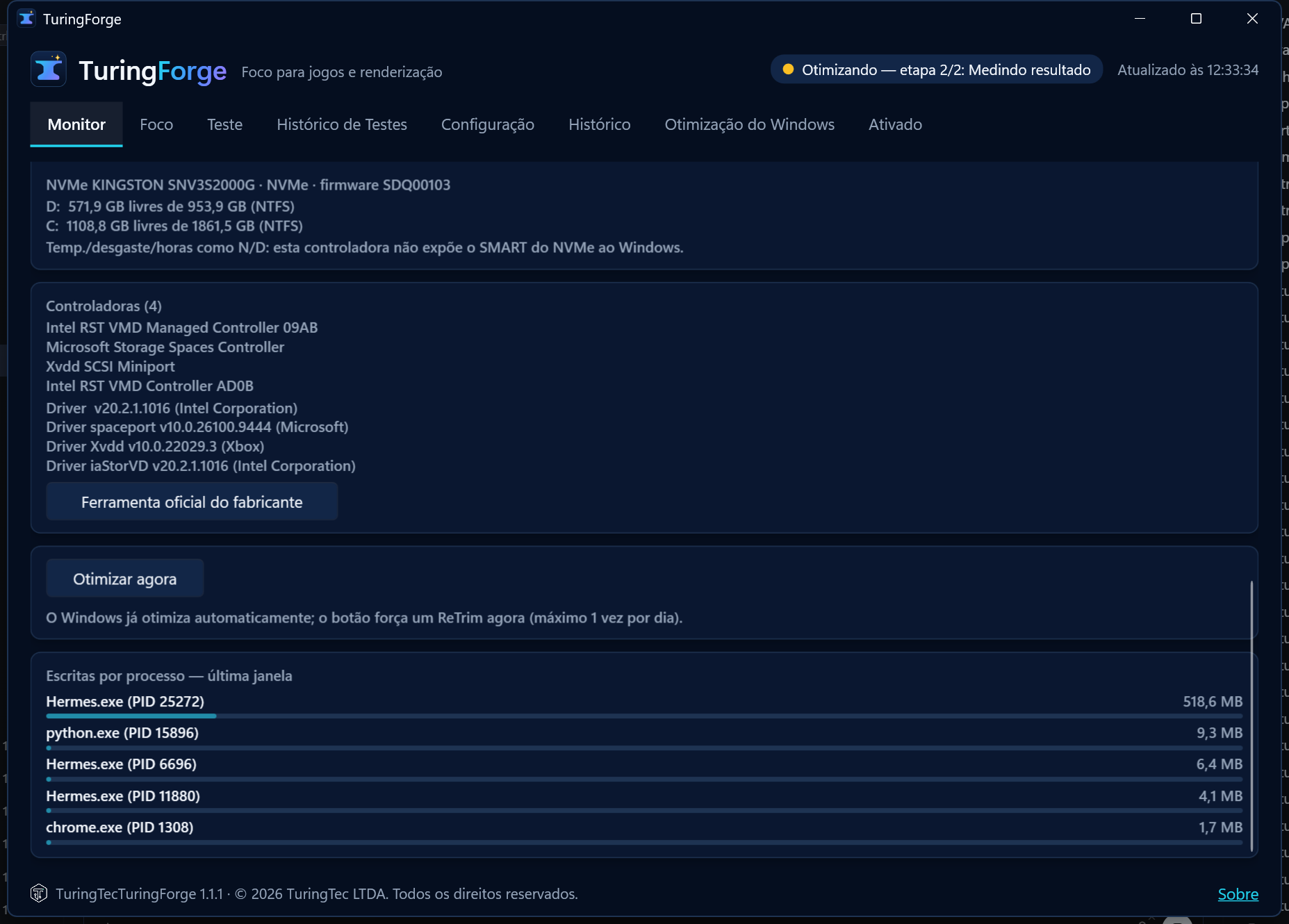Screen dimensions: 1289x924
Task: Click the Controladoras (4) heading
Action: [104, 306]
